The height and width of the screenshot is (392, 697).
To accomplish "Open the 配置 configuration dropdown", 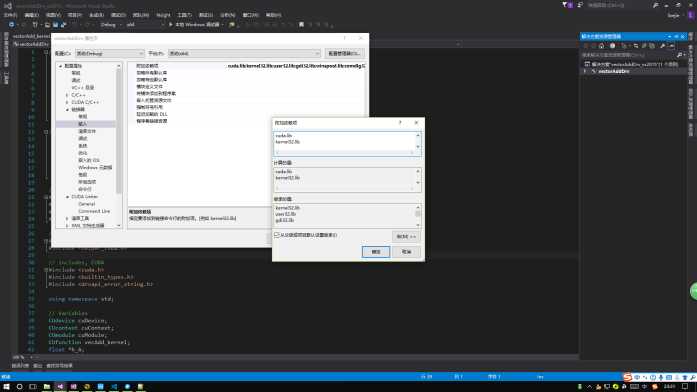I will (x=109, y=53).
